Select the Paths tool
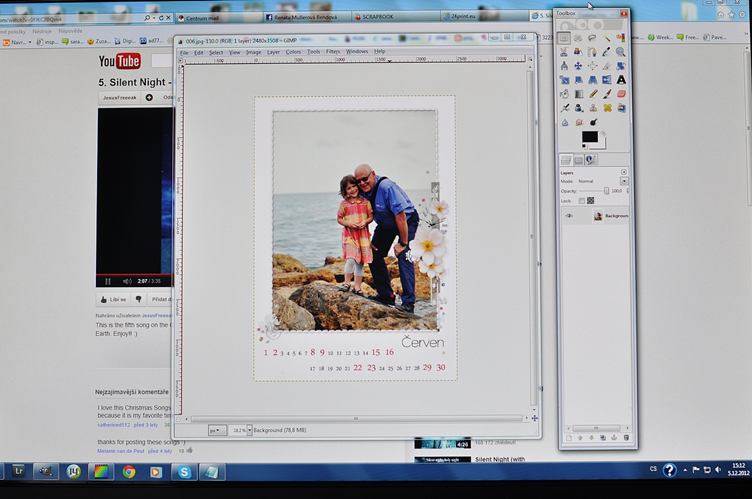The width and height of the screenshot is (752, 499). tap(592, 51)
